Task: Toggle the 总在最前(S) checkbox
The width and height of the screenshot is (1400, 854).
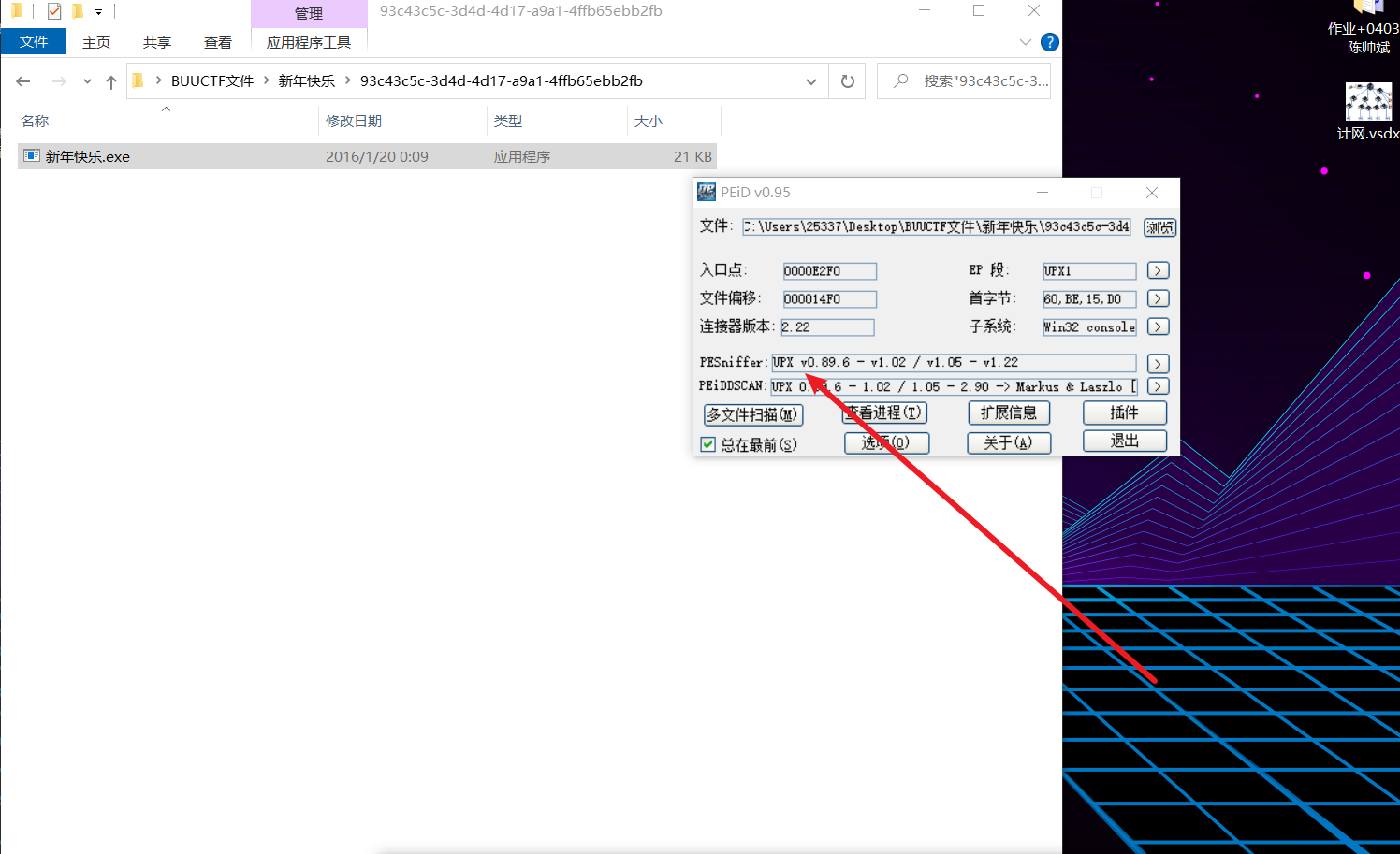Action: point(708,444)
